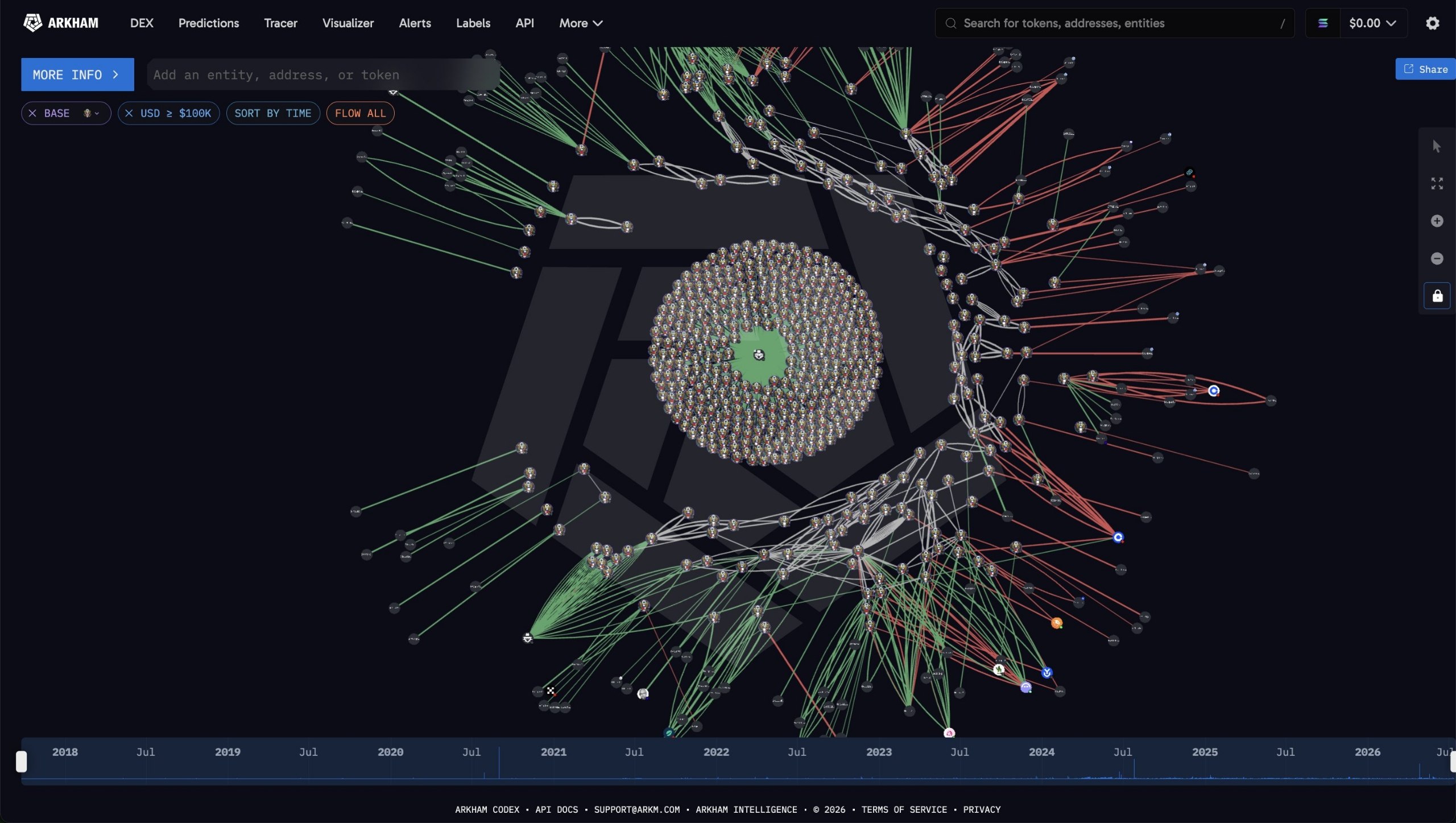Zoom out with the minus icon
Viewport: 1456px width, 823px height.
(x=1437, y=258)
